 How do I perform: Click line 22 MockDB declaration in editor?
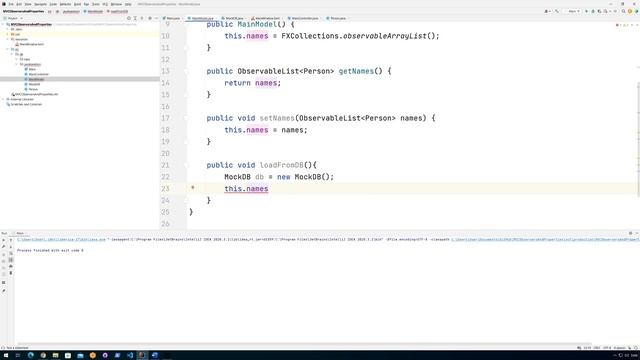tap(279, 177)
